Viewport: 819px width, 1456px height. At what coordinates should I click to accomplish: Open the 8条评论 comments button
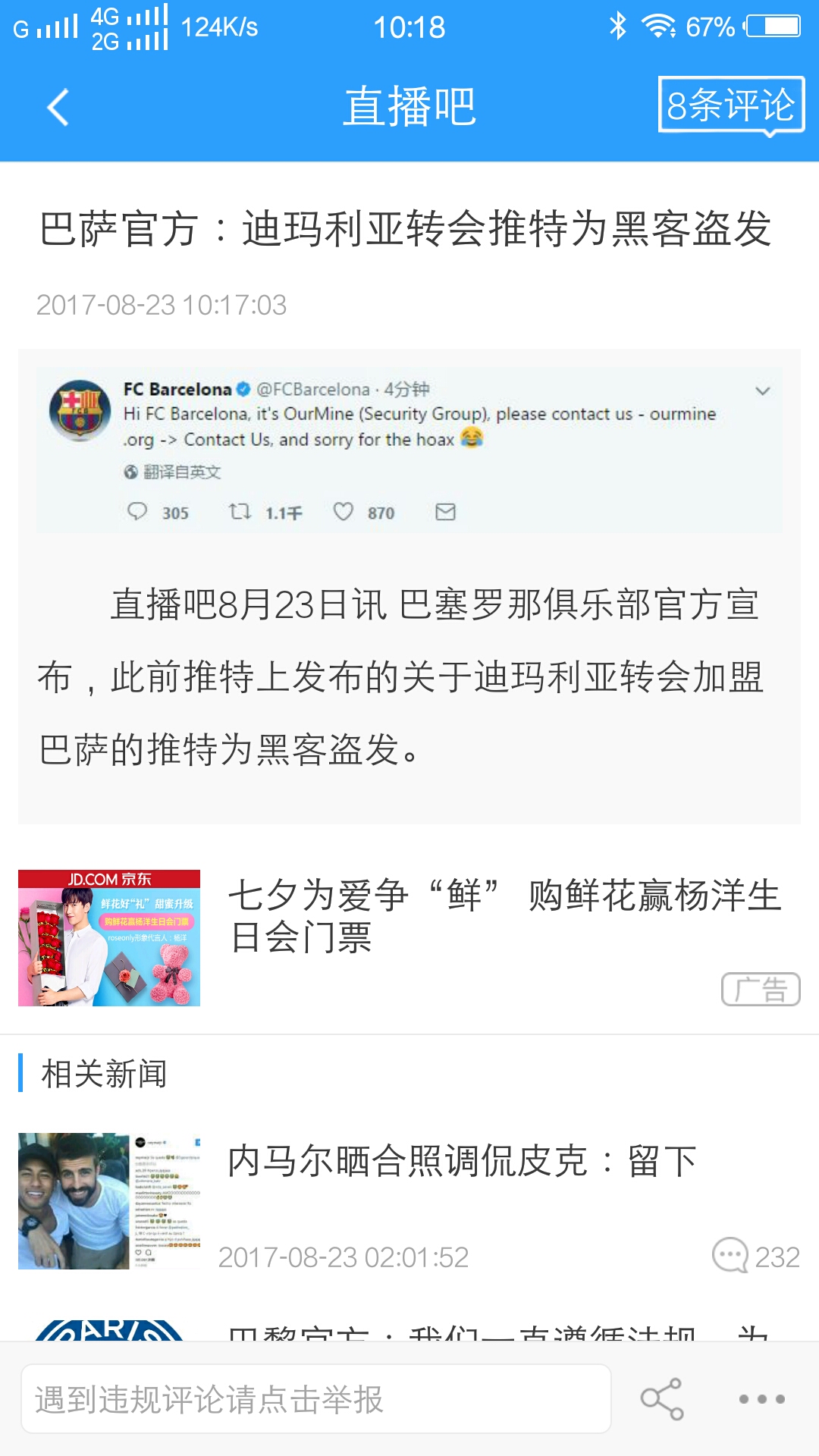click(x=731, y=105)
